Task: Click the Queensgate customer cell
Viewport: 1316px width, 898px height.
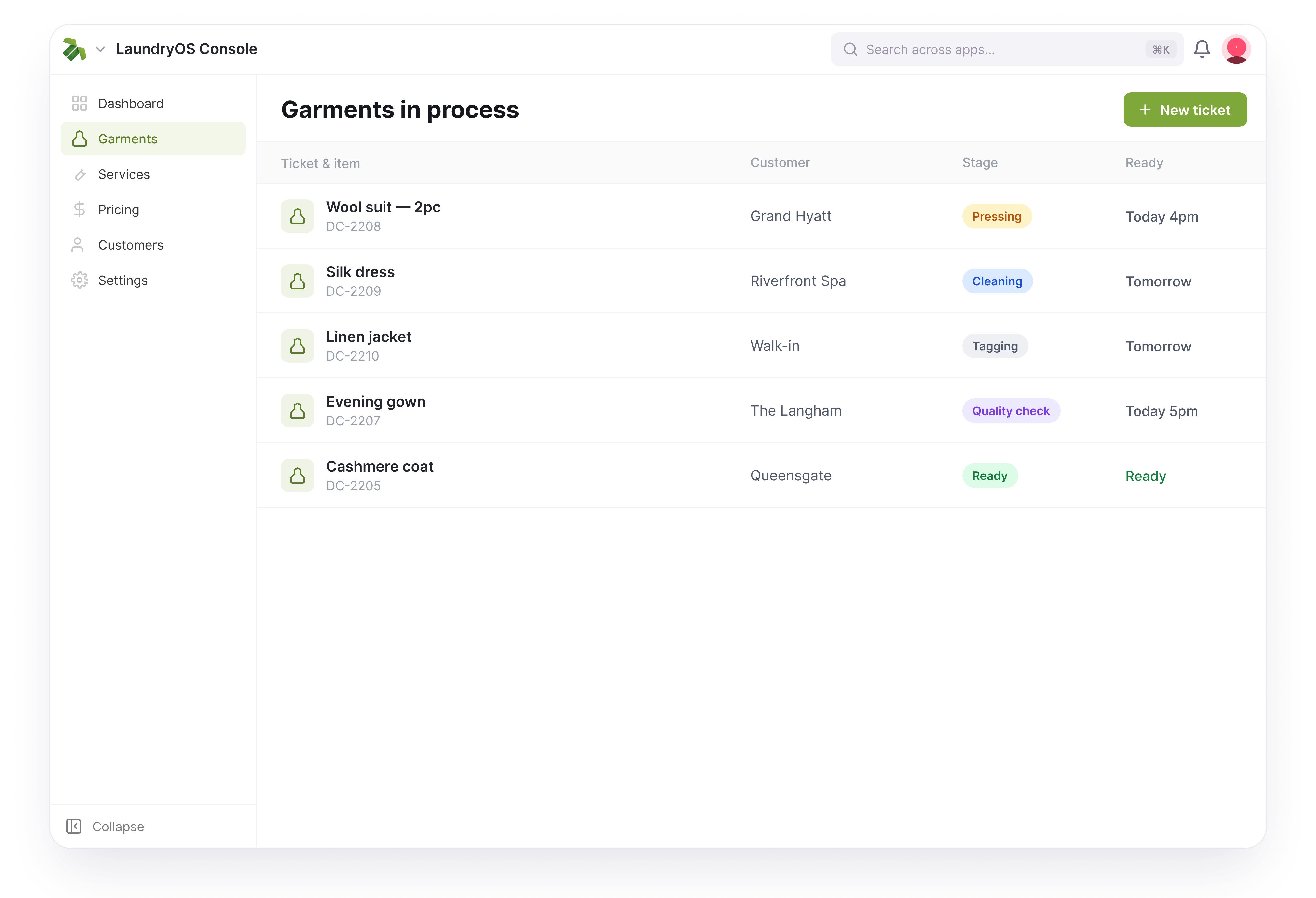Action: coord(791,476)
